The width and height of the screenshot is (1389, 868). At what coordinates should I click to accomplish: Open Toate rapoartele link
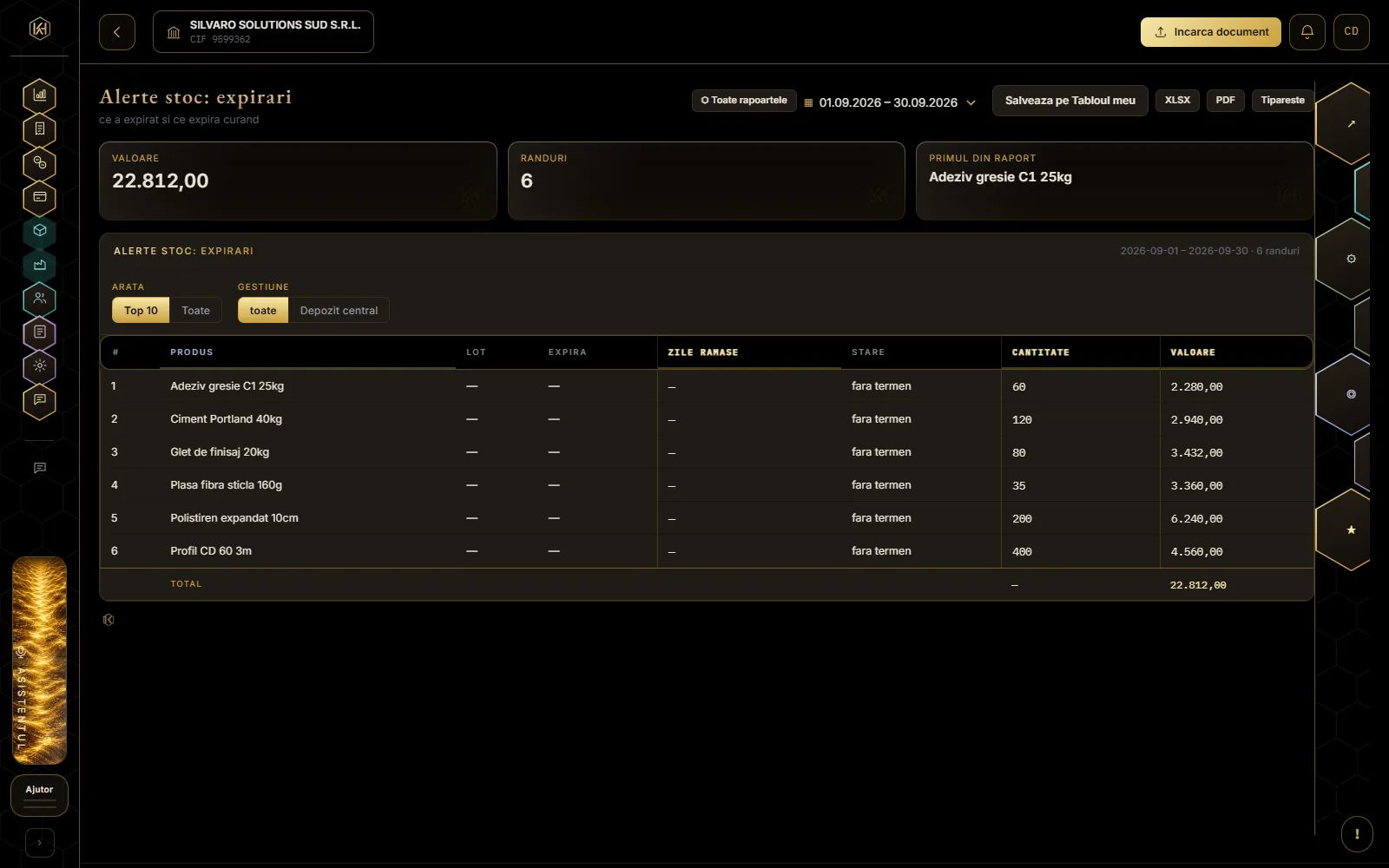pos(744,101)
